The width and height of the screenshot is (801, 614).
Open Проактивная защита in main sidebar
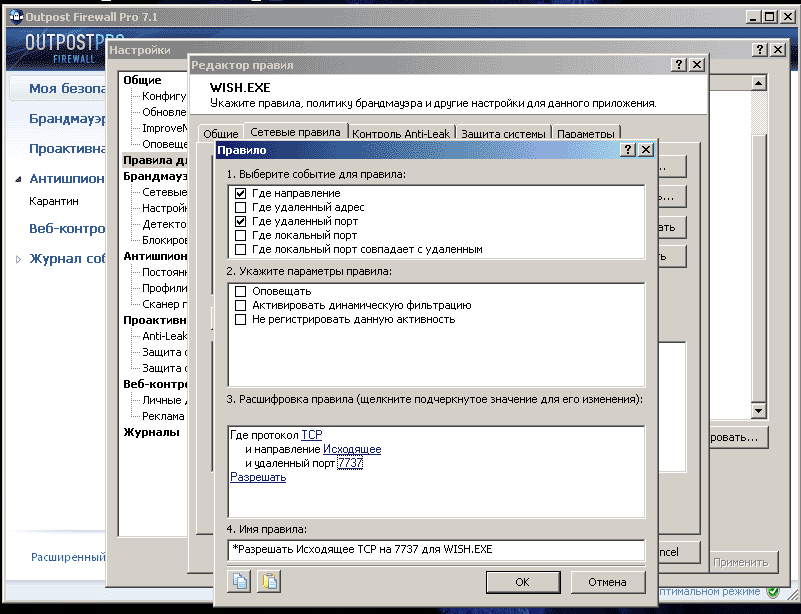pos(67,149)
